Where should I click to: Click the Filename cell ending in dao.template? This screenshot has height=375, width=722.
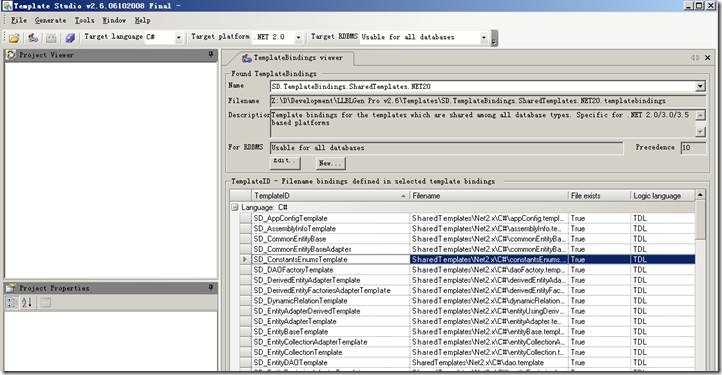pyautogui.click(x=489, y=363)
